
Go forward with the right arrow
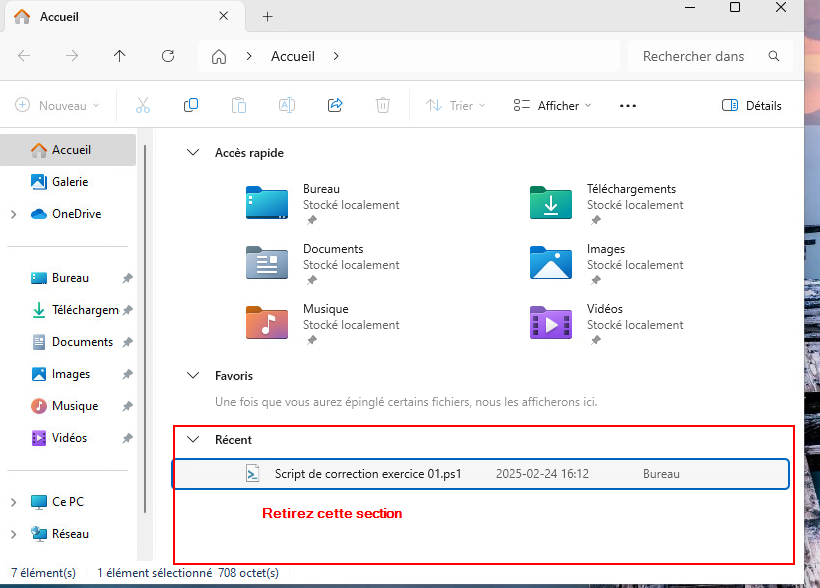(72, 56)
